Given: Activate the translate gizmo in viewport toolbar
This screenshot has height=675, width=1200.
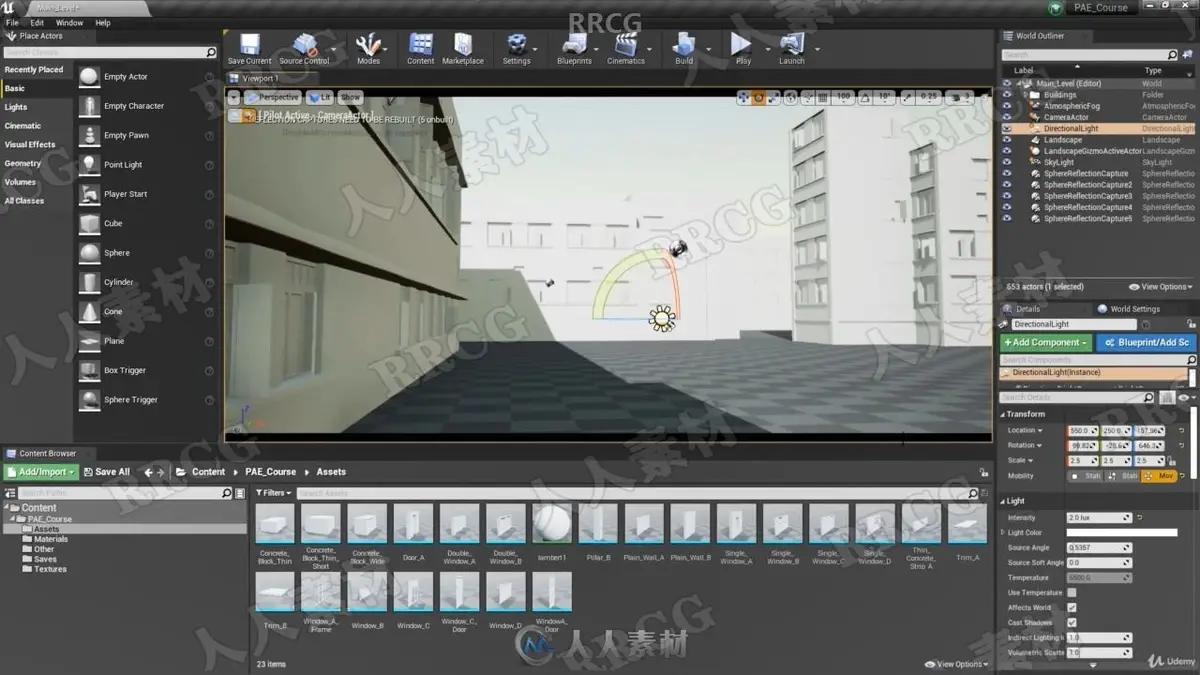Looking at the screenshot, I should click(744, 97).
